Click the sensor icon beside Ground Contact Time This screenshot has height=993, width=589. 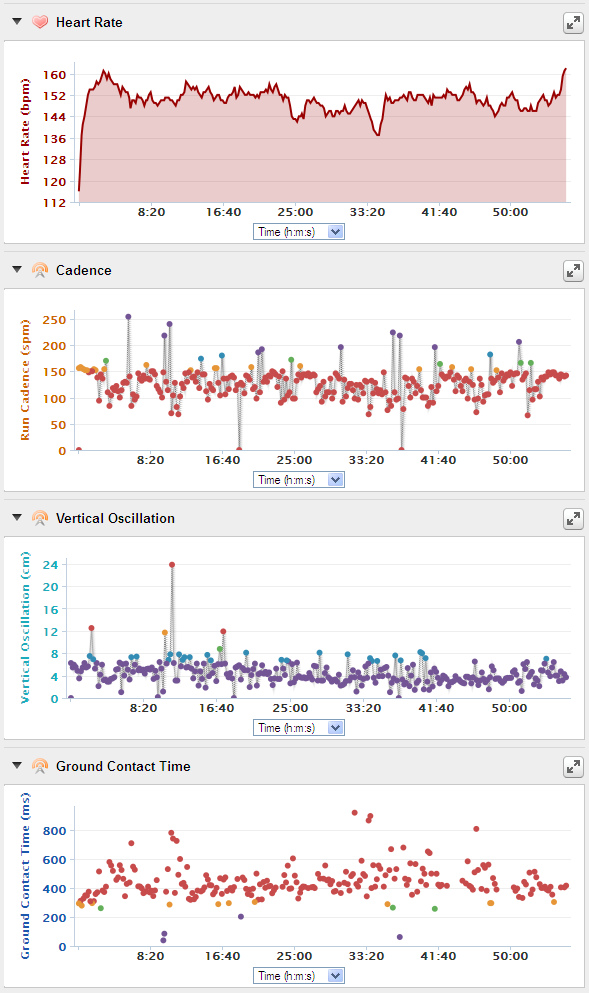(40, 766)
